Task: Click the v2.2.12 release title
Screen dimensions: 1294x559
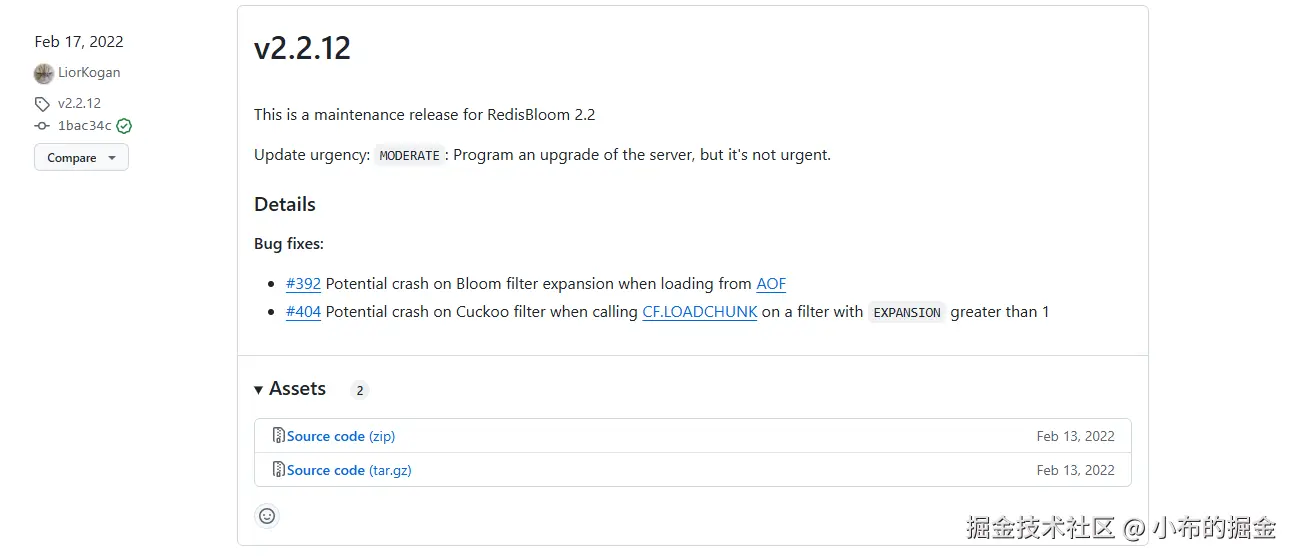Action: (x=302, y=49)
